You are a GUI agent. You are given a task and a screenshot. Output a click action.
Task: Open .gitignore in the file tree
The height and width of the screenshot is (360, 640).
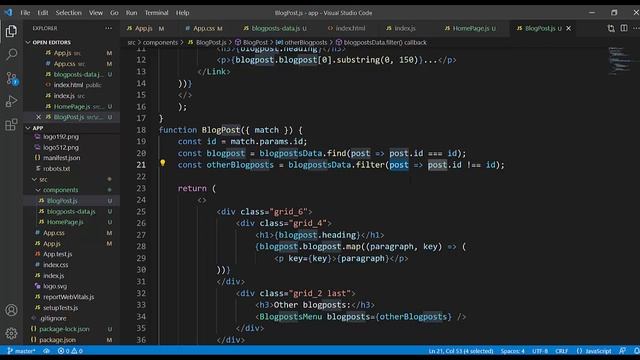[53, 318]
